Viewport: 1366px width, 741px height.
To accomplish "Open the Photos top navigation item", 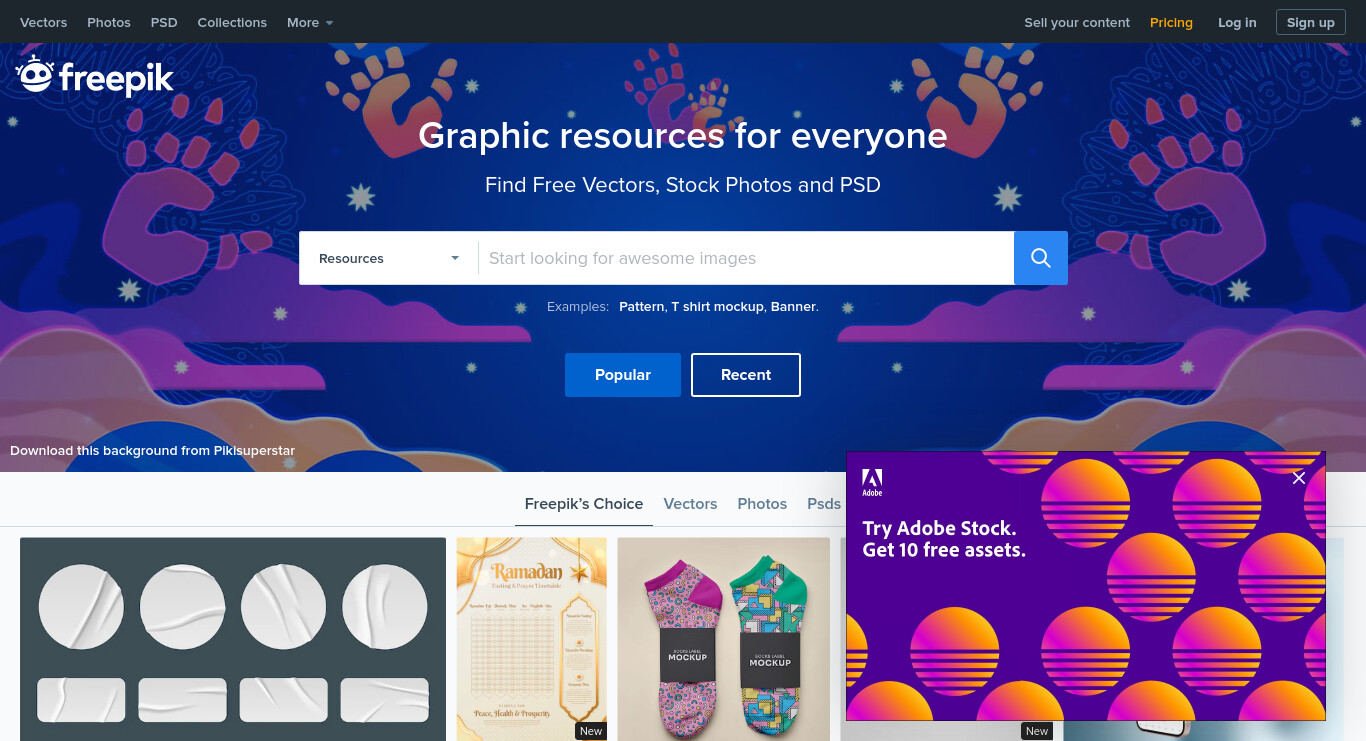I will (109, 22).
